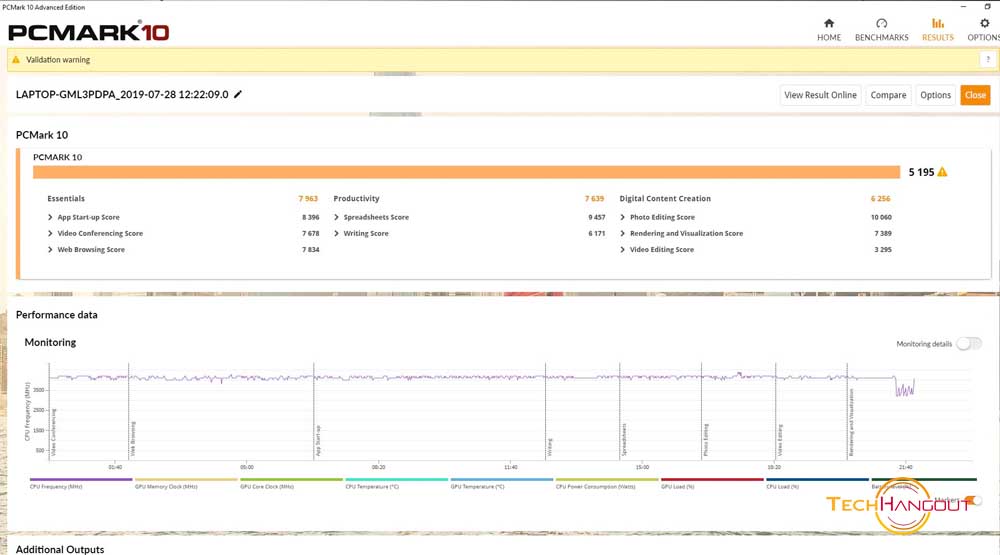Click the PCMark 10 logo
Screen dimensions: 1000x555
(89, 31)
